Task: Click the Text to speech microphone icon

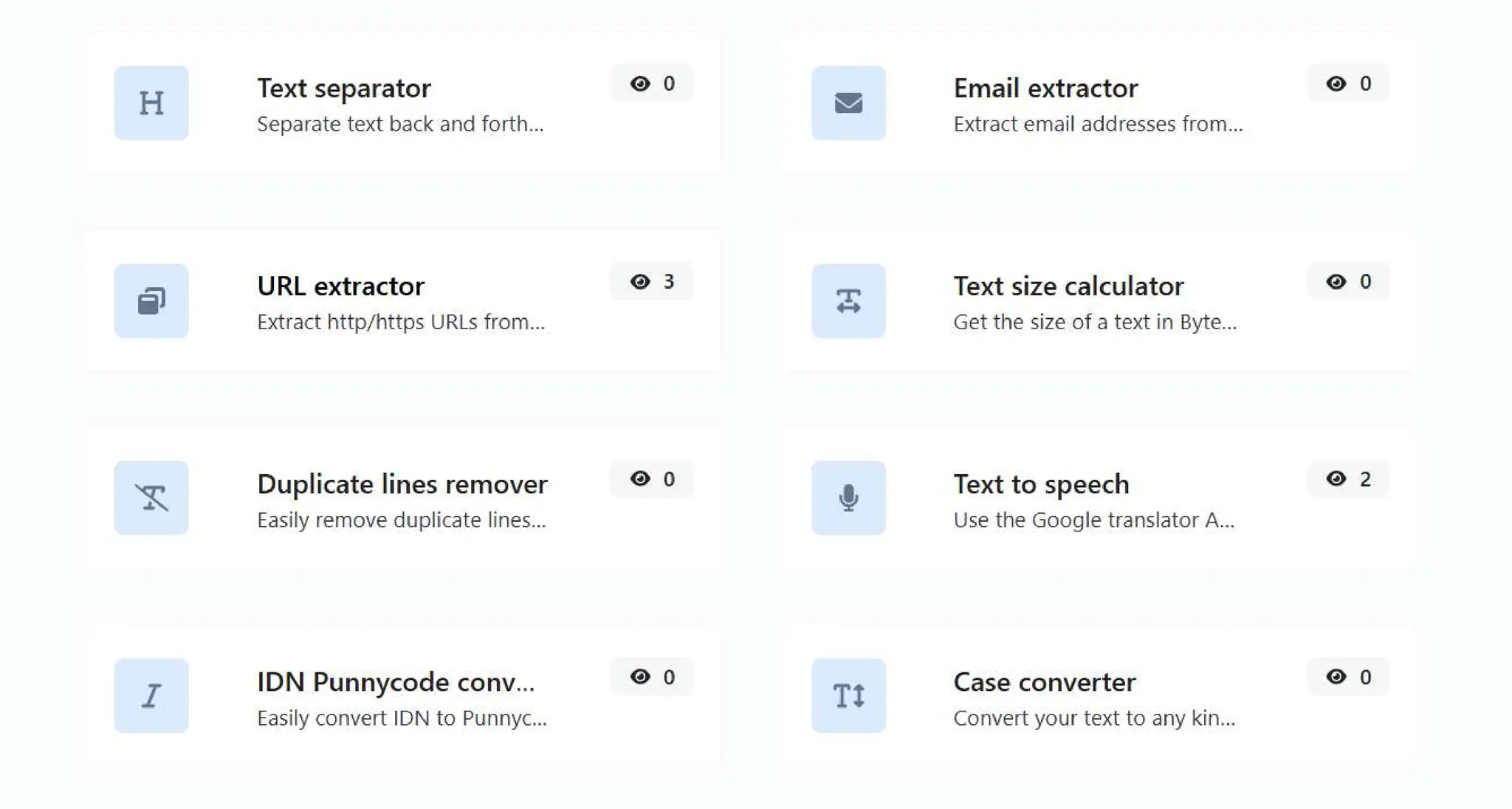Action: coord(848,498)
